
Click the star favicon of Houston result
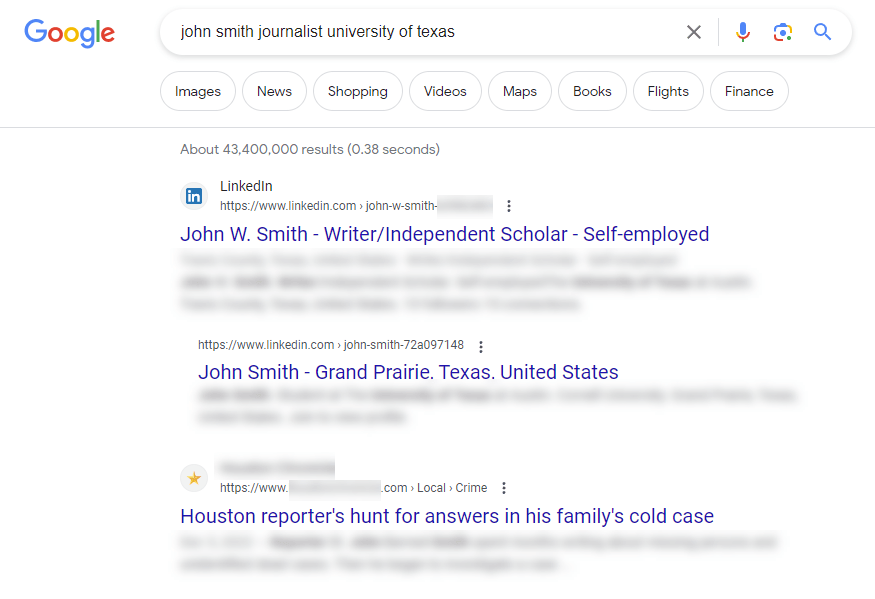(x=194, y=478)
